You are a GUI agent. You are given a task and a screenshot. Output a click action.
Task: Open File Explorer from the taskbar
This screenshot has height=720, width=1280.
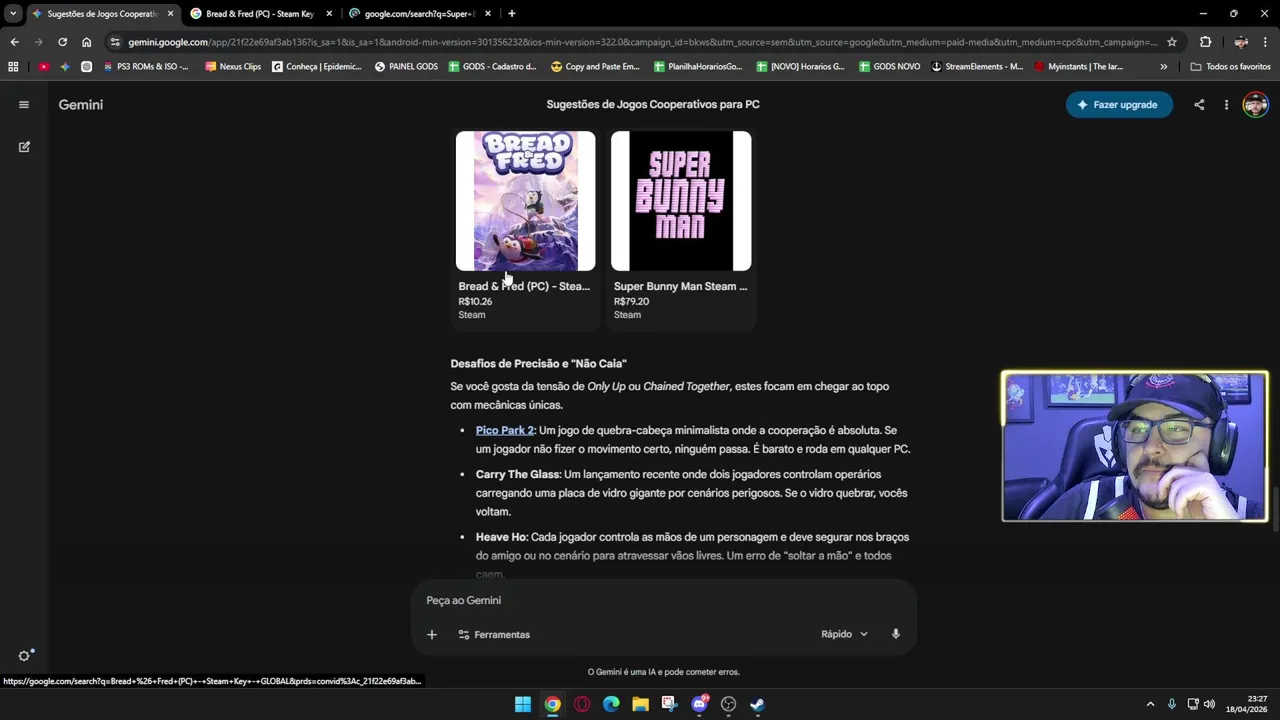click(x=640, y=704)
